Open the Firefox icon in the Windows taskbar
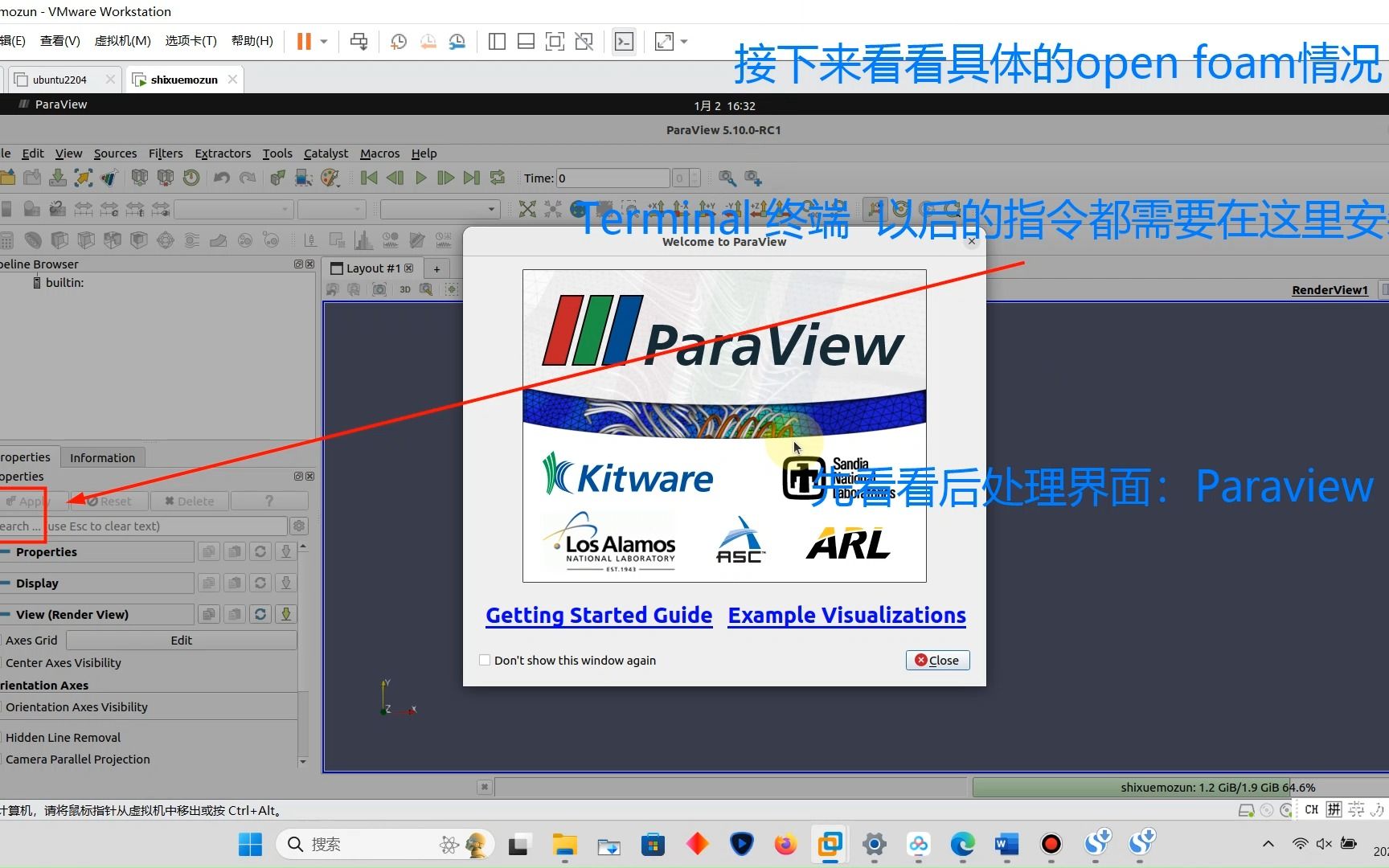Image resolution: width=1389 pixels, height=868 pixels. (x=785, y=844)
